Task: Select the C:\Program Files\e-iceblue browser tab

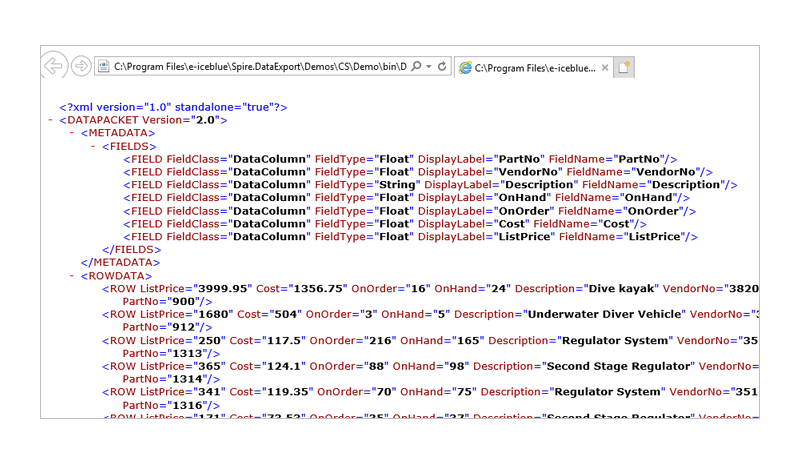Action: [530, 68]
